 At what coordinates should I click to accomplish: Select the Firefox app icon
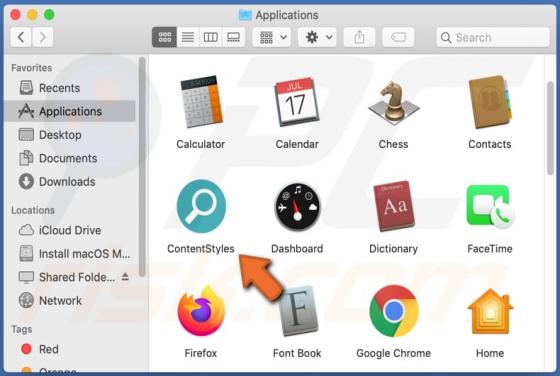click(x=201, y=311)
